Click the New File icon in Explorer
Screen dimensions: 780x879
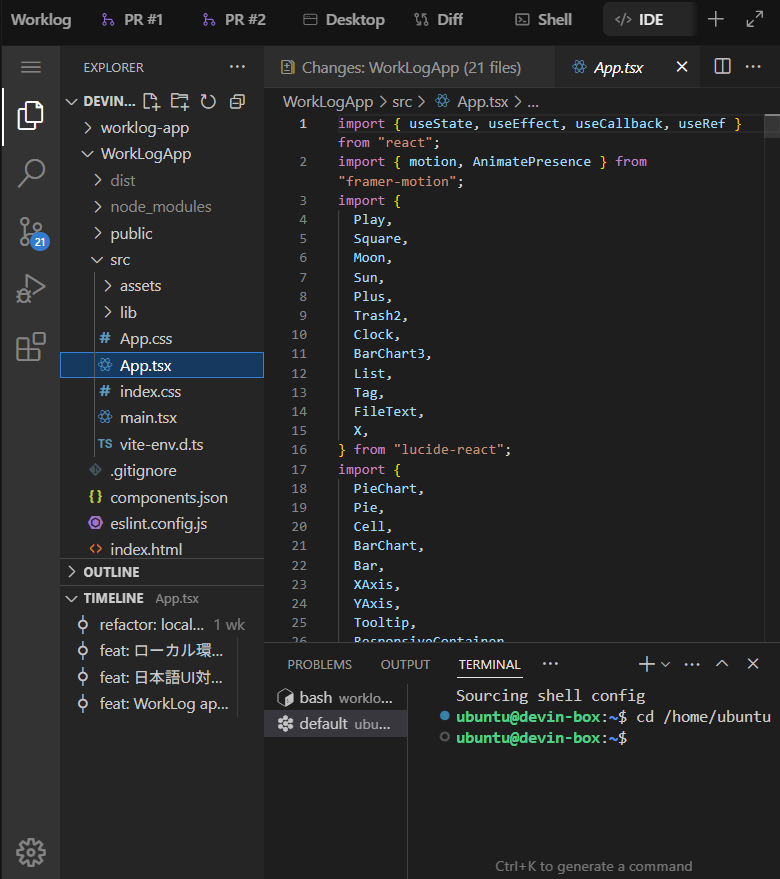(151, 101)
